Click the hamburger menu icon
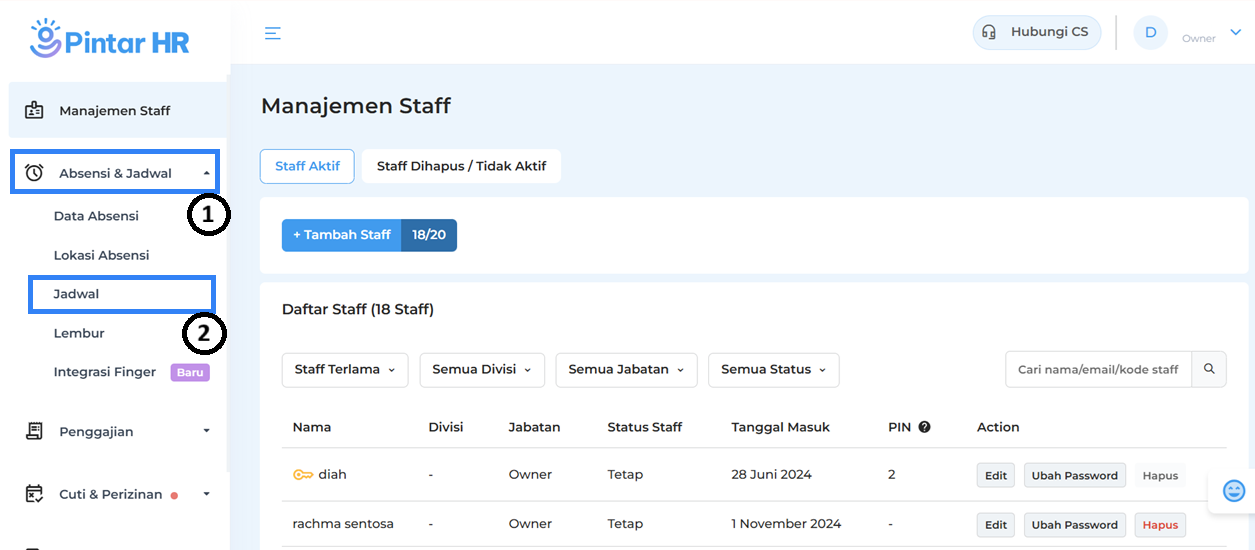The image size is (1255, 550). click(272, 33)
